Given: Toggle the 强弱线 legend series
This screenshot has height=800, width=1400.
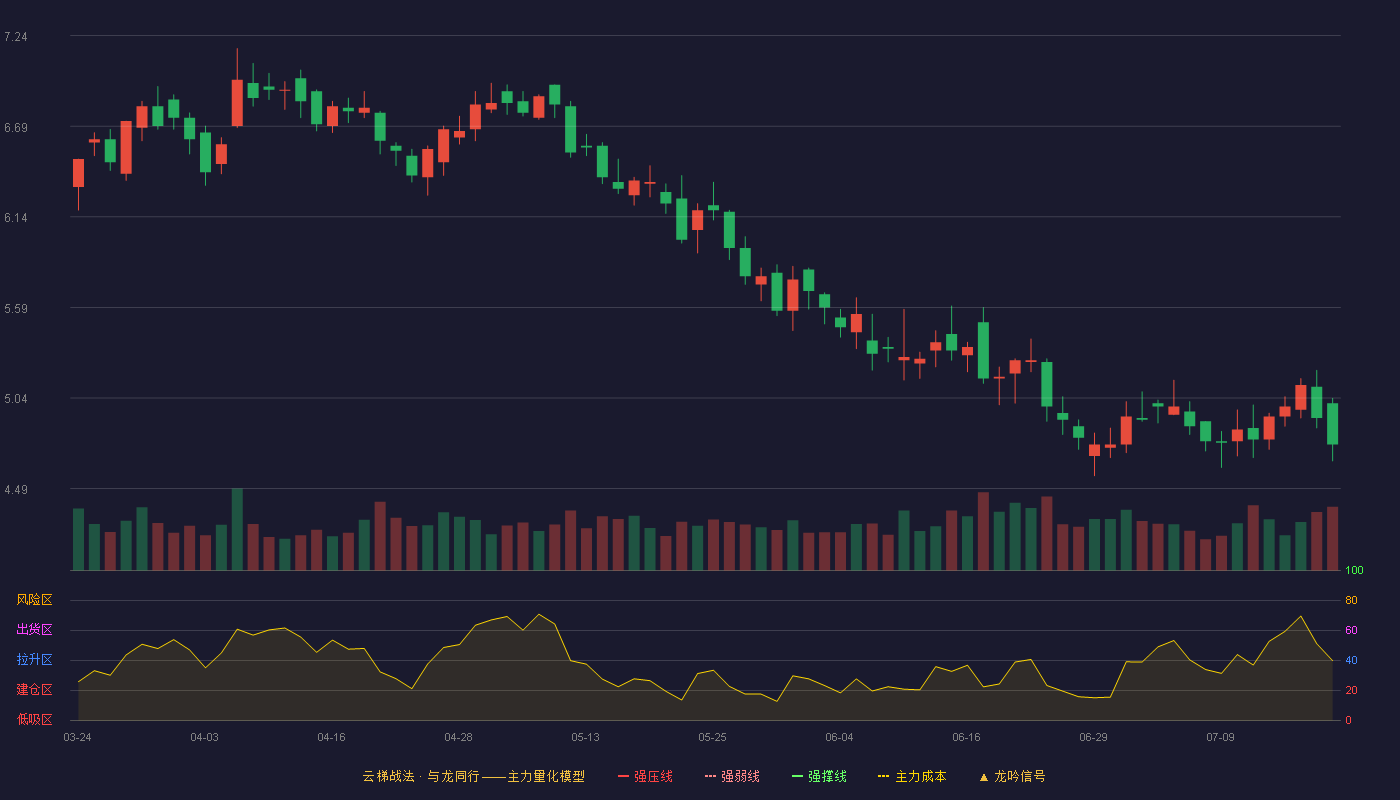Looking at the screenshot, I should coord(732,776).
